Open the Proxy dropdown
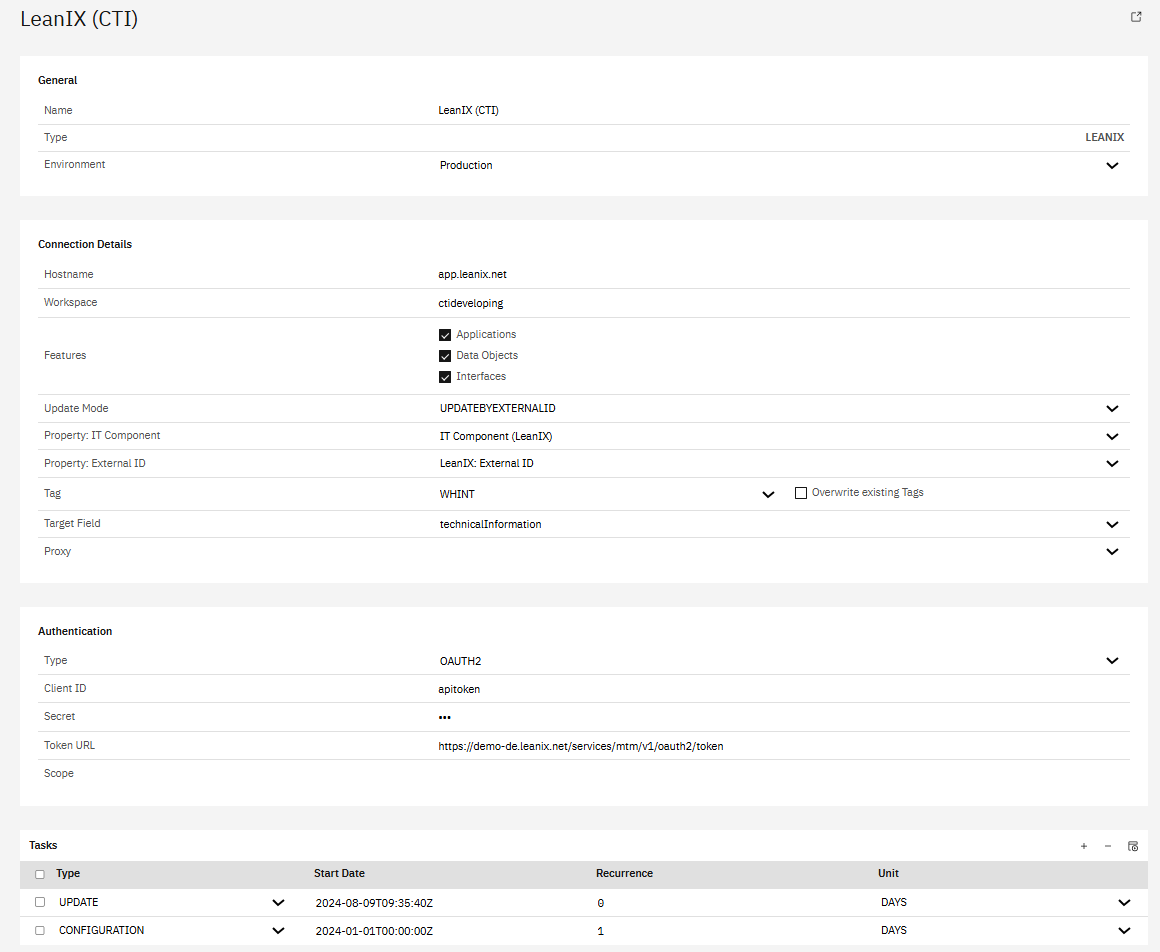 [x=1112, y=552]
